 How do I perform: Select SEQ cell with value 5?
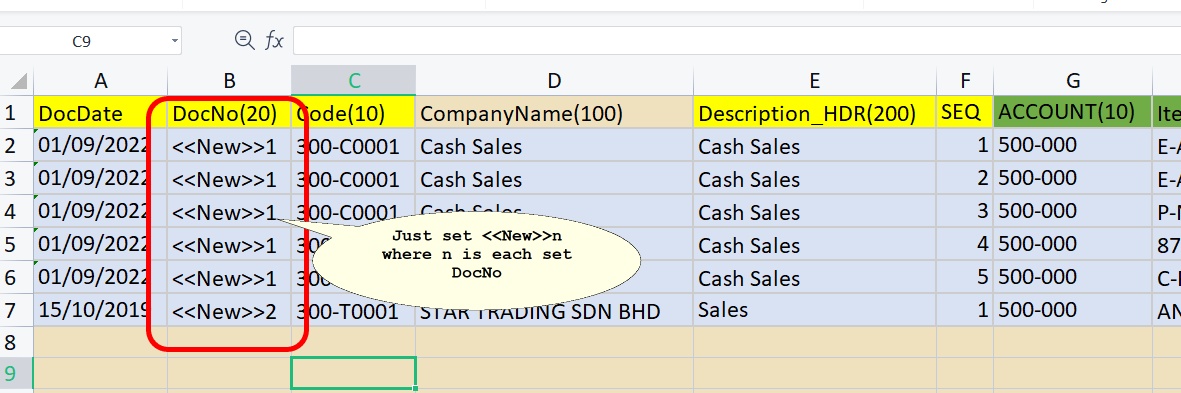coord(965,277)
